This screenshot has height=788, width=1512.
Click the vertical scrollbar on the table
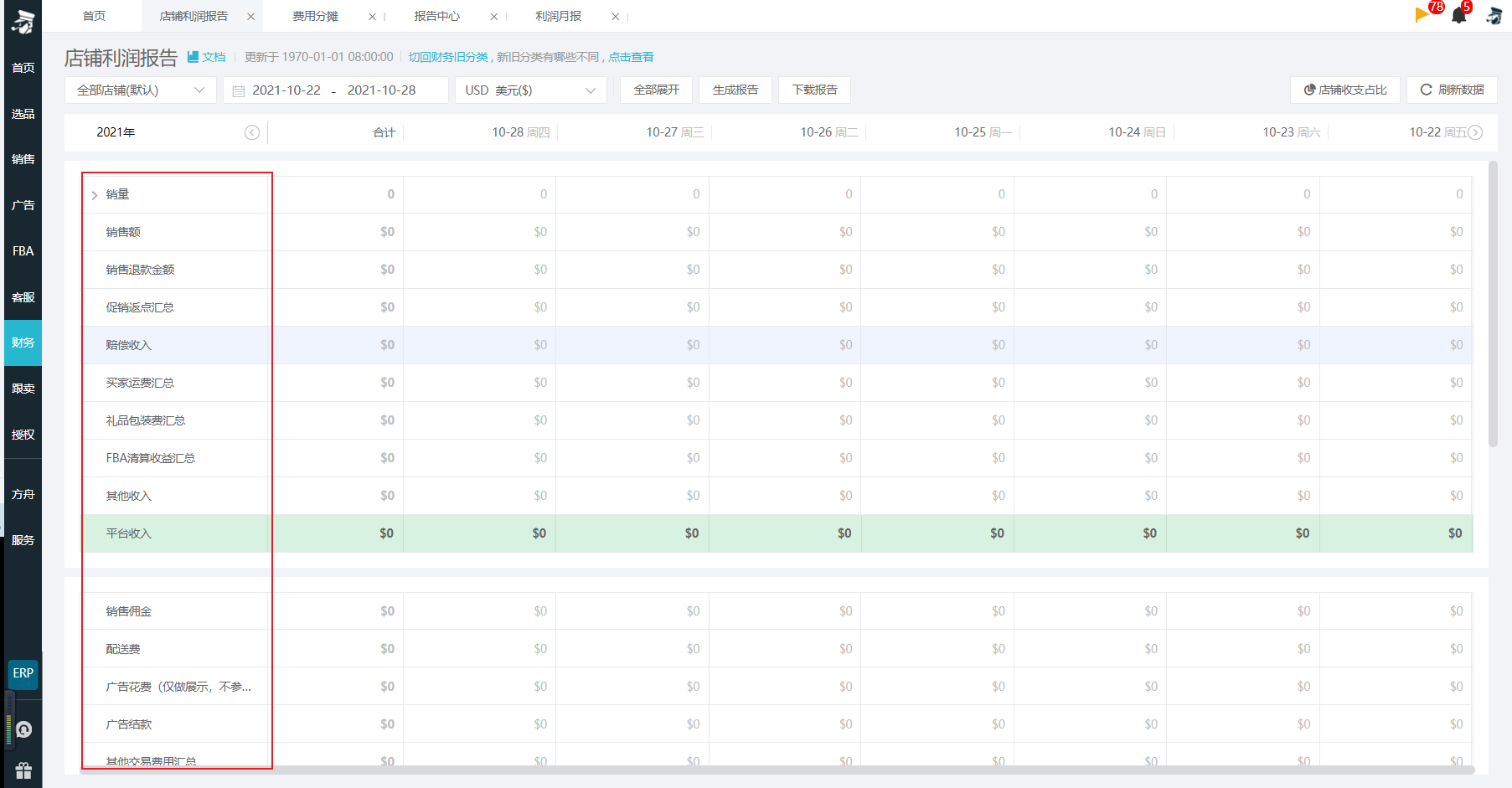pyautogui.click(x=1492, y=305)
